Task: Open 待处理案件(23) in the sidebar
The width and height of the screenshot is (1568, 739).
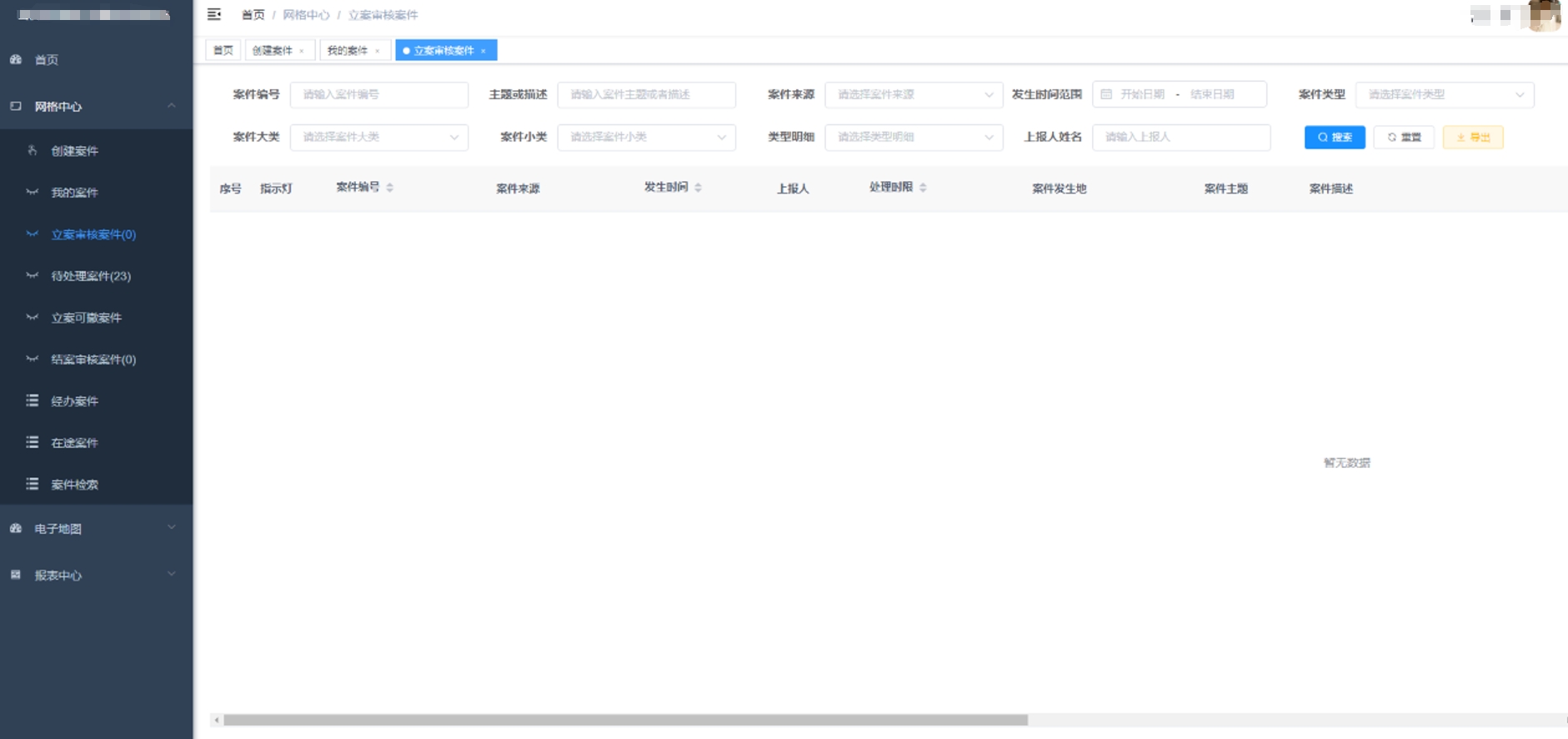Action: 91,276
